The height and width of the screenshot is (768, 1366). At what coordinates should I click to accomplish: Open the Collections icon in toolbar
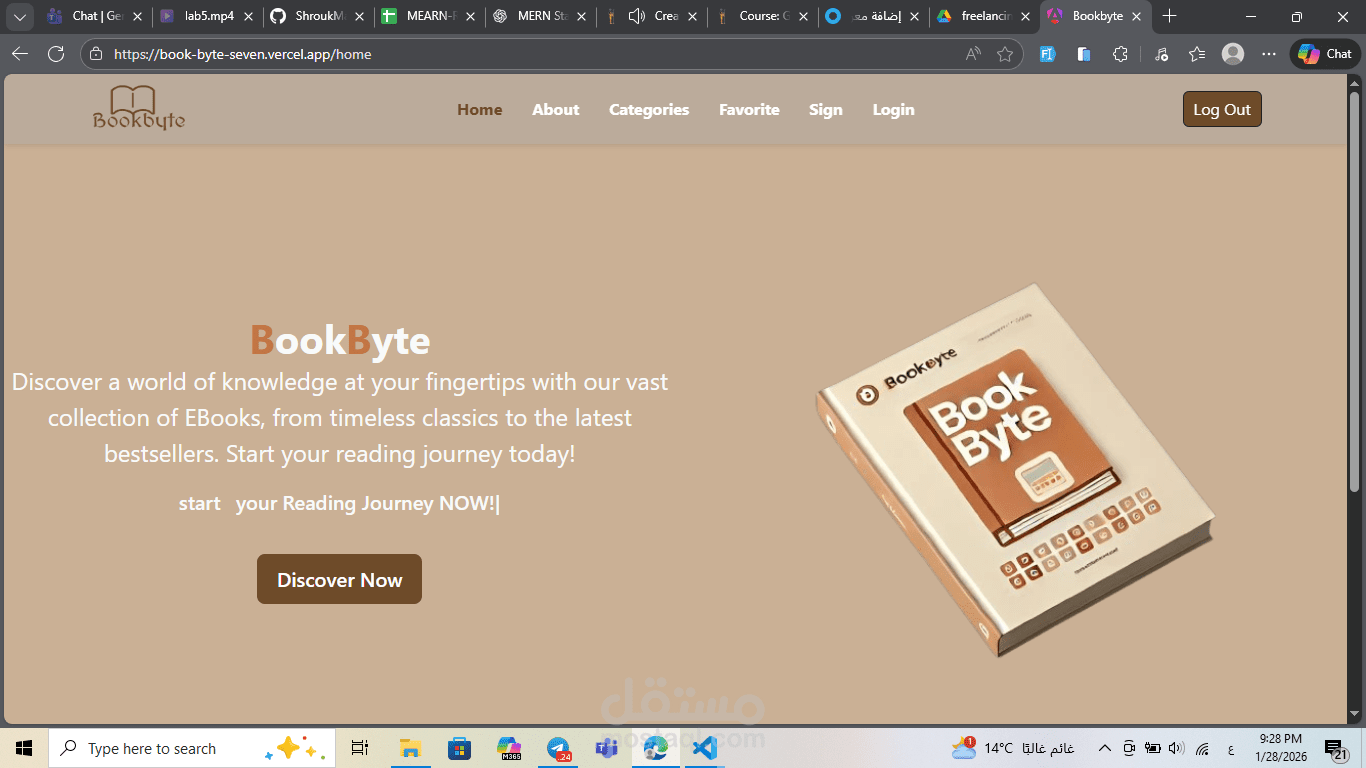[x=1084, y=54]
